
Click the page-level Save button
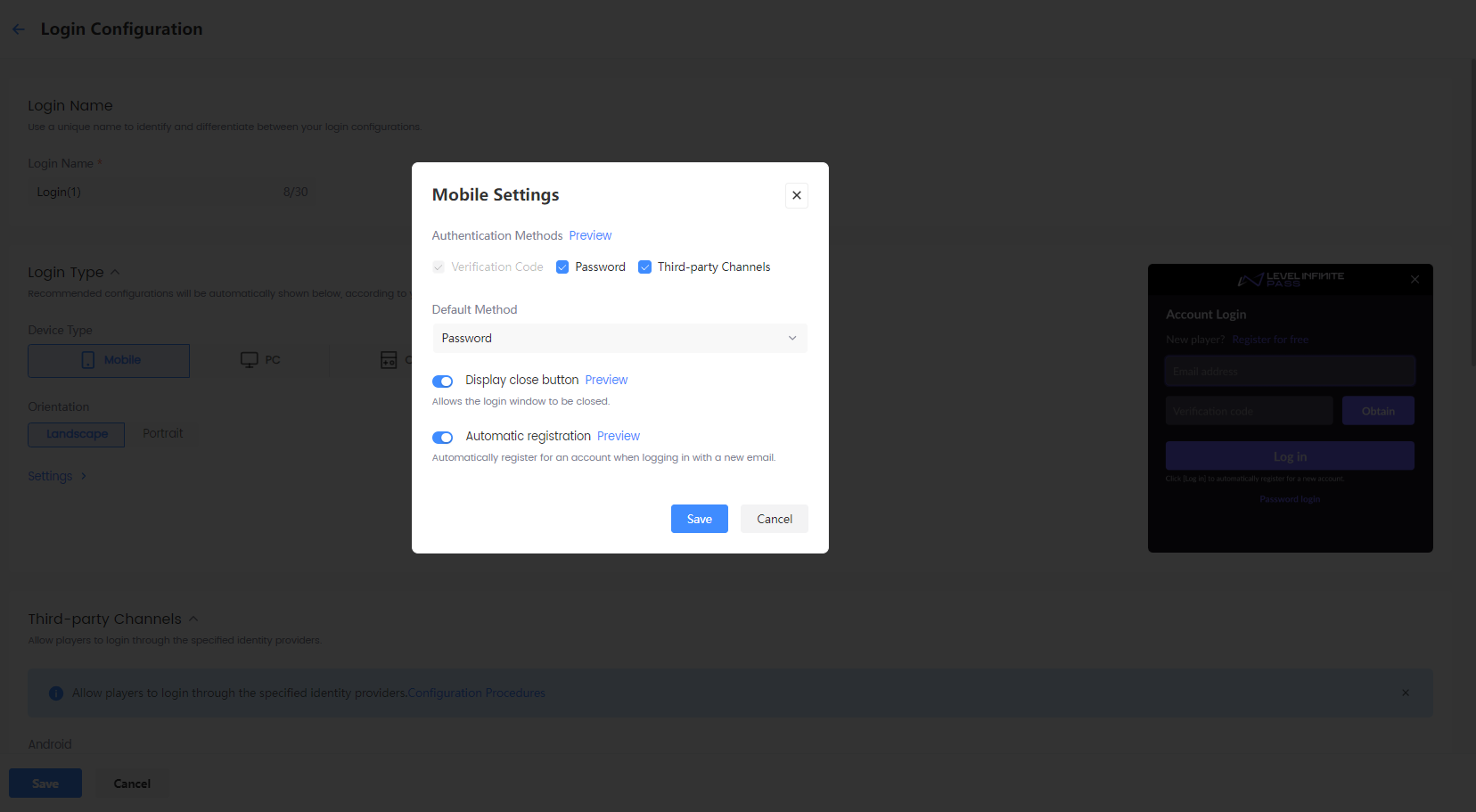click(x=45, y=783)
